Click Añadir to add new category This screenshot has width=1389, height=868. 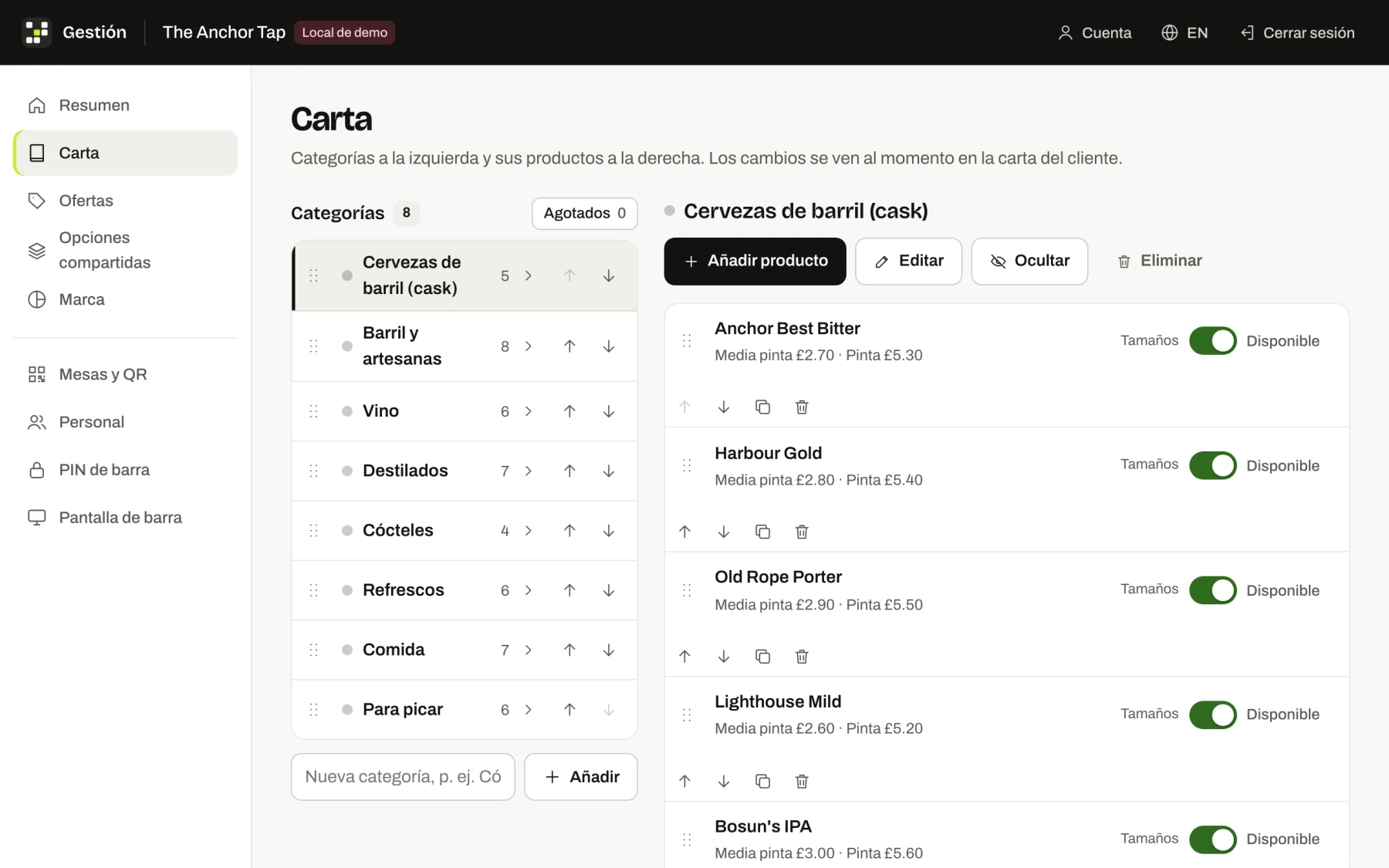click(580, 777)
